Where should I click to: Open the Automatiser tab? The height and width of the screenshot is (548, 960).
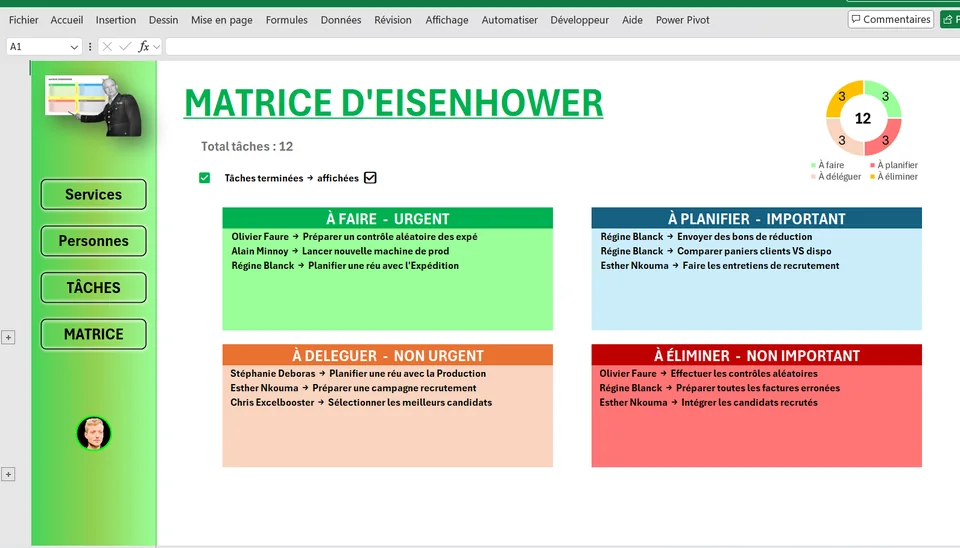pyautogui.click(x=509, y=20)
